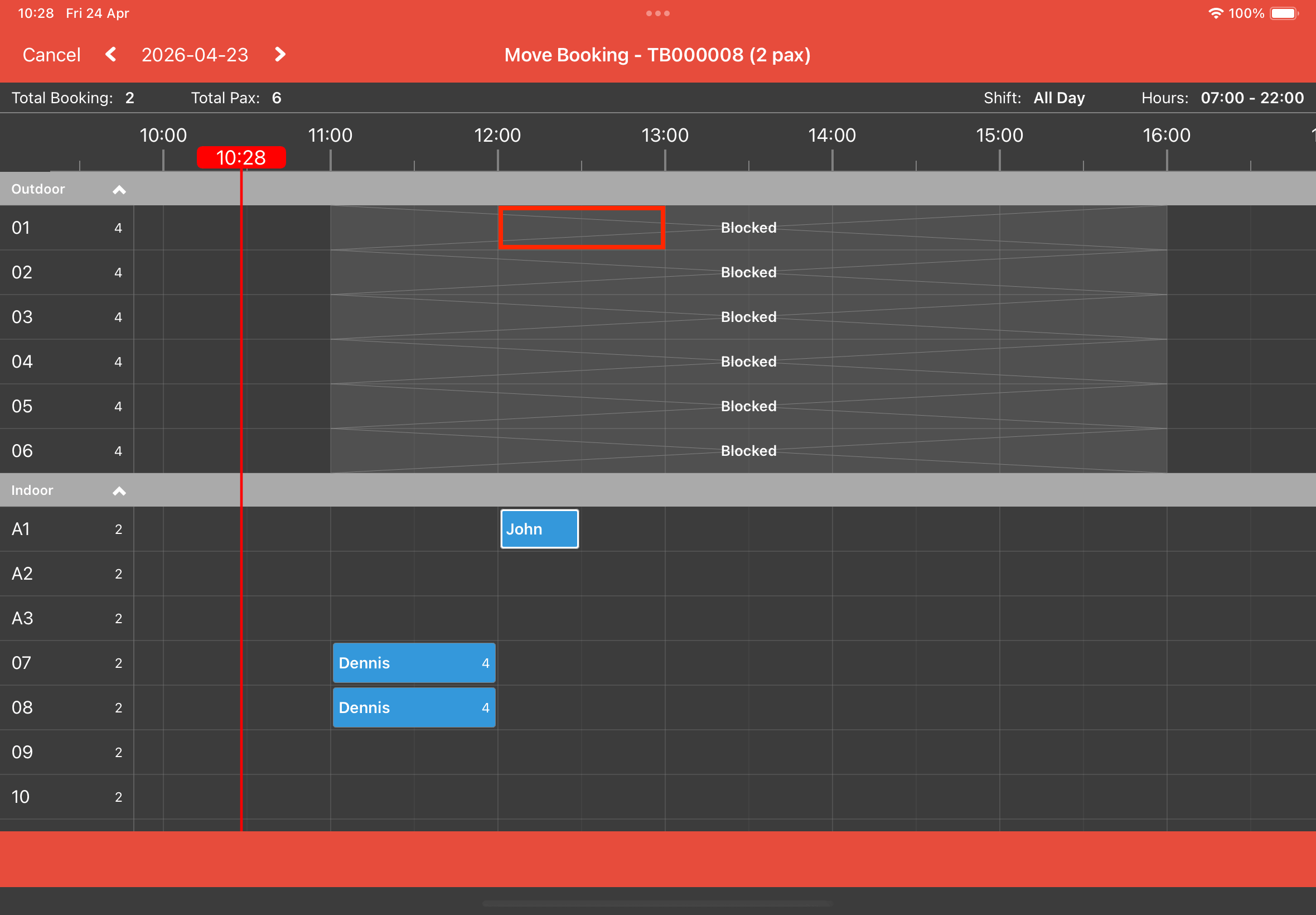The width and height of the screenshot is (1316, 915).
Task: Open date picker showing 2026-04-23
Action: (x=195, y=55)
